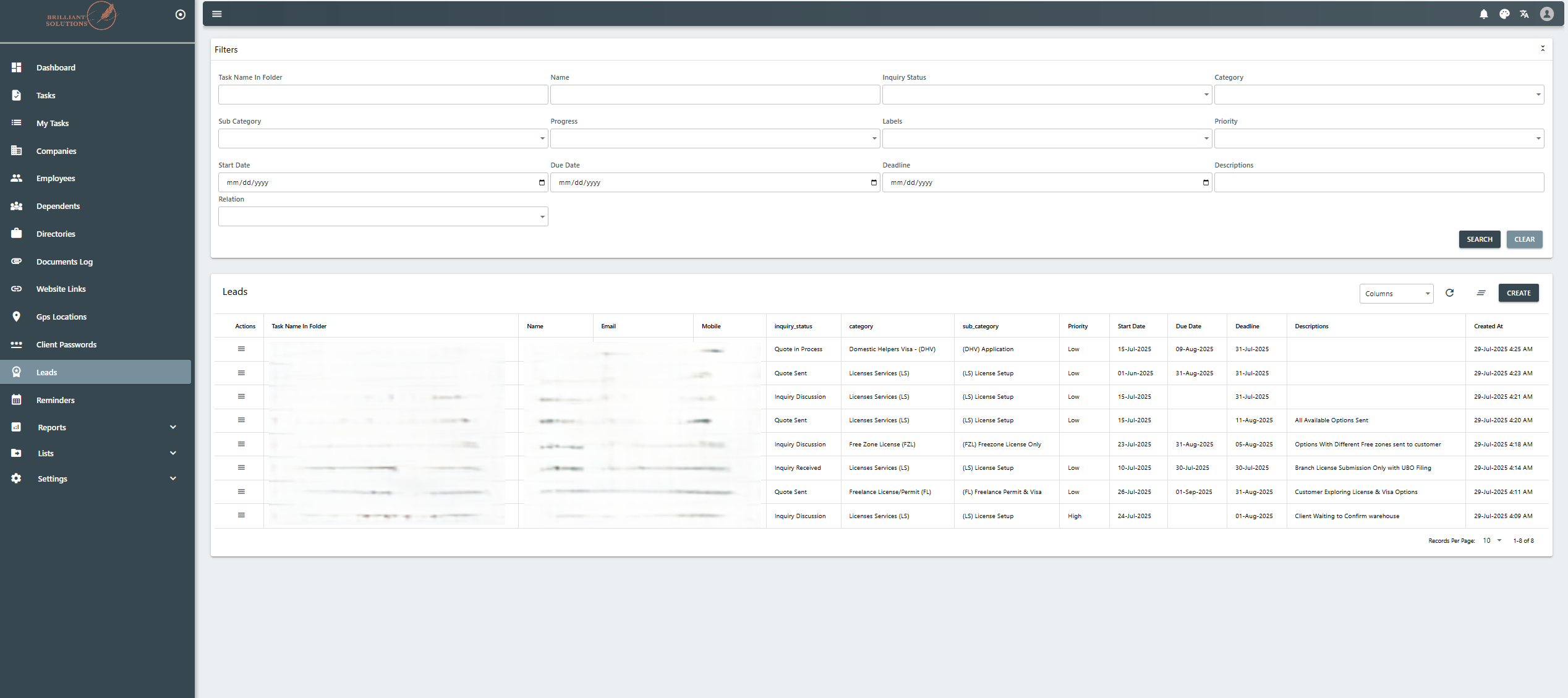Image resolution: width=1568 pixels, height=698 pixels.
Task: Go to Client Passwords in sidebar
Action: (x=66, y=344)
